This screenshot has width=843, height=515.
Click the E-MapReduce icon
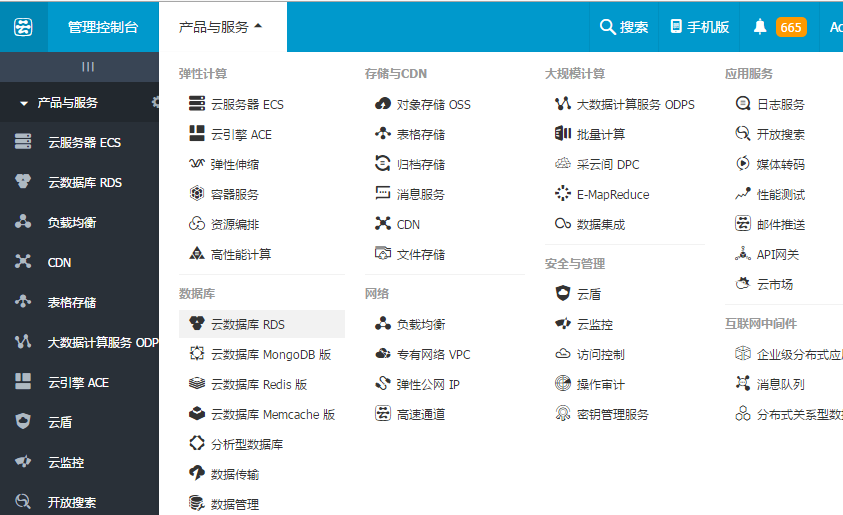click(563, 193)
